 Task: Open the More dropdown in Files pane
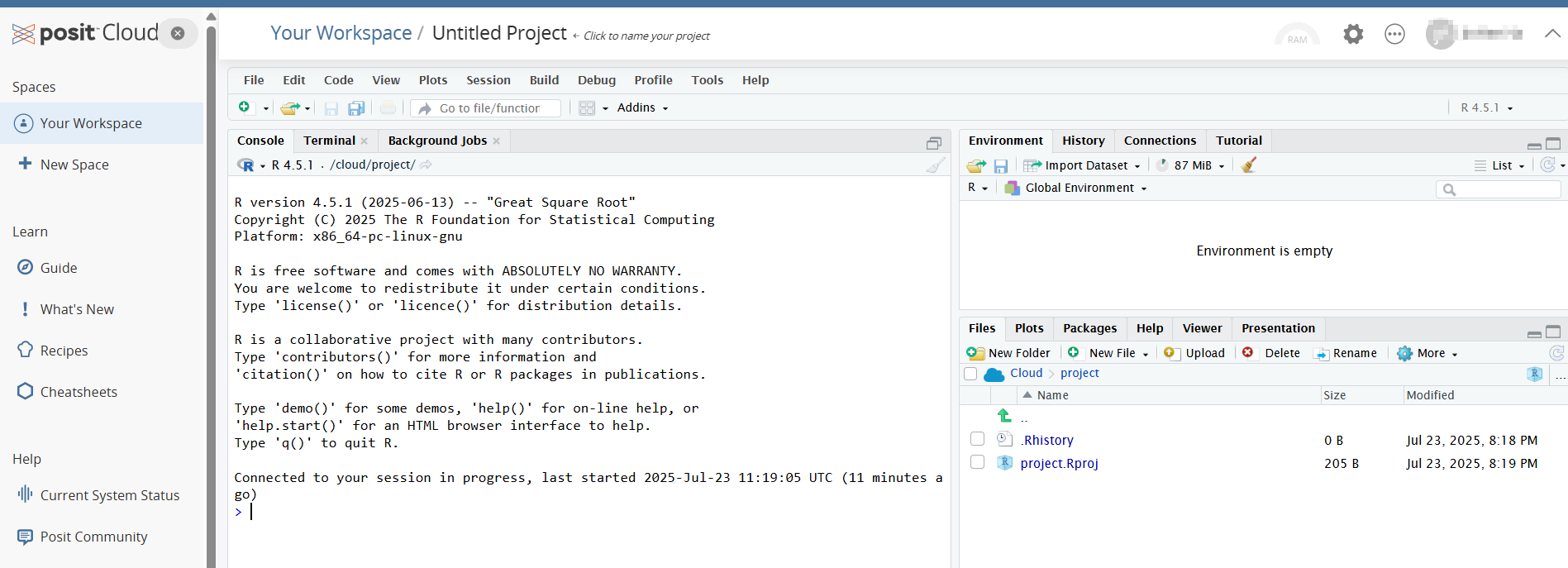1427,353
